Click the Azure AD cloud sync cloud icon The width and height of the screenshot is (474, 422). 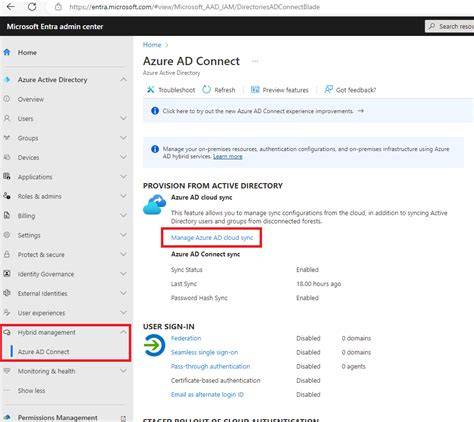pos(155,205)
